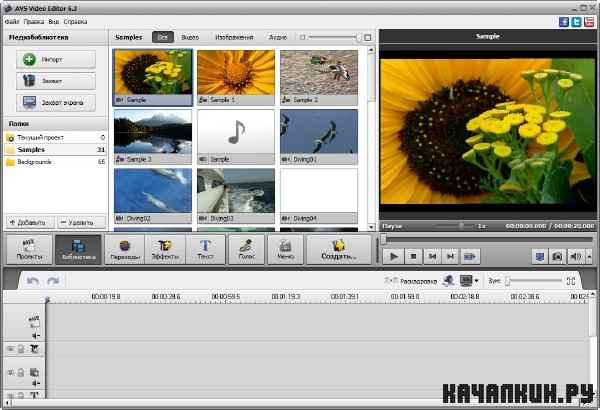Open the Меню (disc menu) section
Image resolution: width=600 pixels, height=410 pixels.
285,250
